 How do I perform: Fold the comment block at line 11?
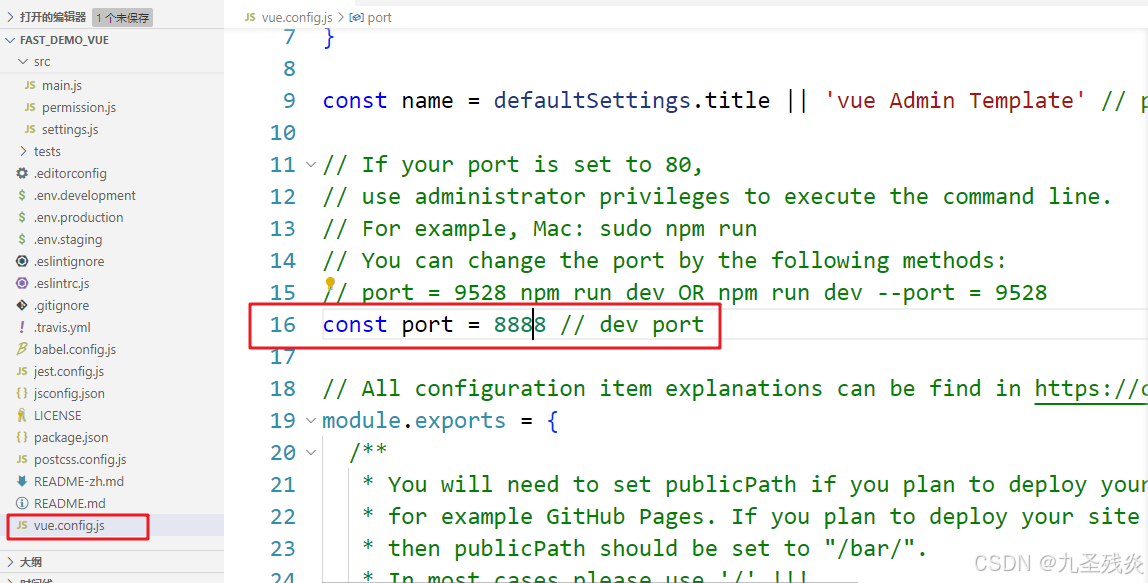click(310, 165)
